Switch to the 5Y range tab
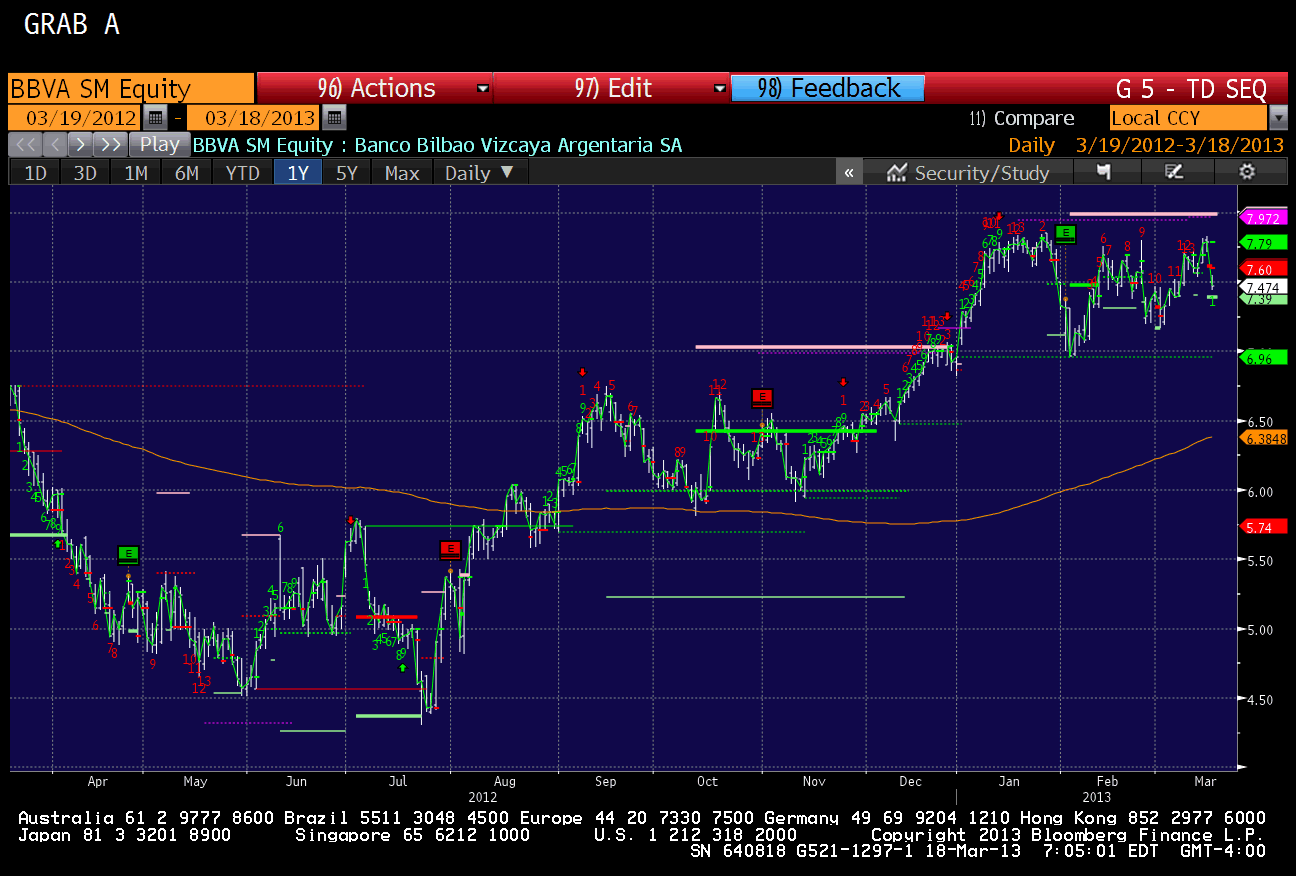 pyautogui.click(x=347, y=172)
